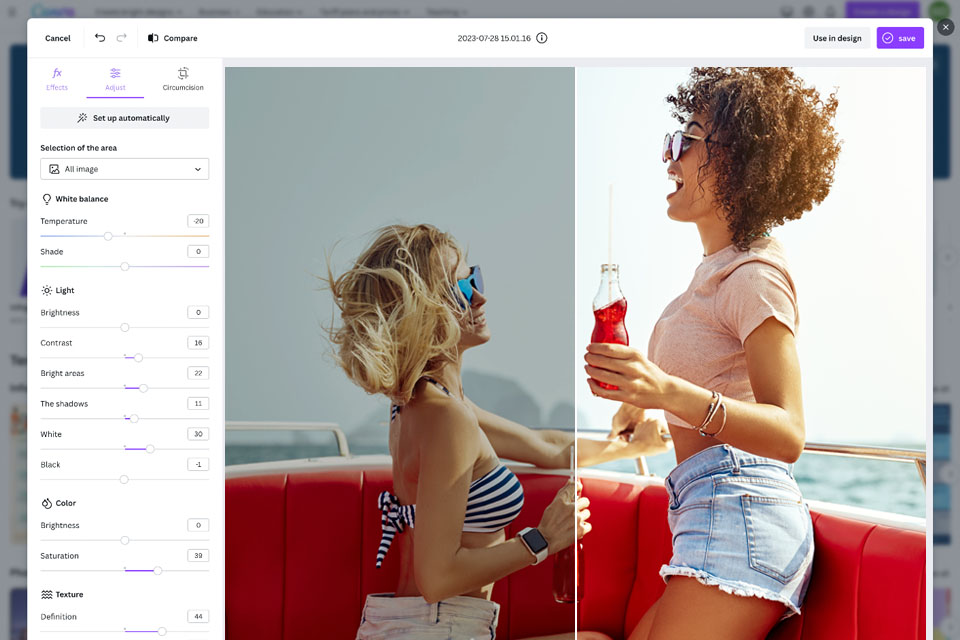Cancel the photo editing
960x640 pixels.
click(x=58, y=38)
